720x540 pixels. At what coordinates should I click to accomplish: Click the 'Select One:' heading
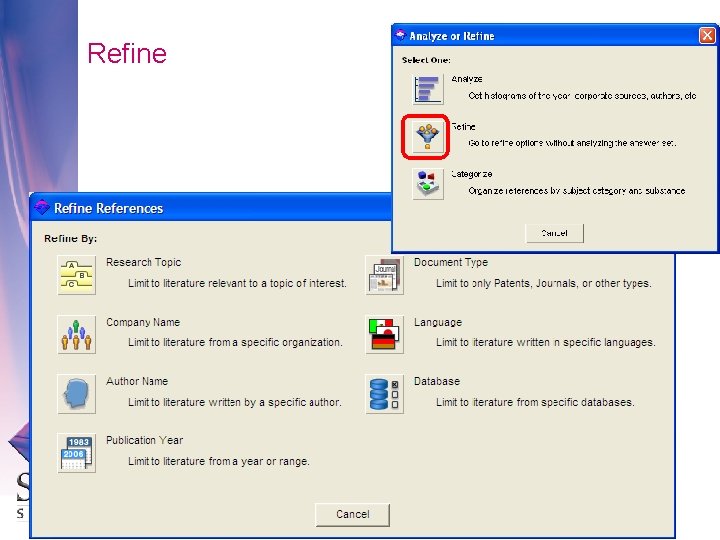(426, 60)
